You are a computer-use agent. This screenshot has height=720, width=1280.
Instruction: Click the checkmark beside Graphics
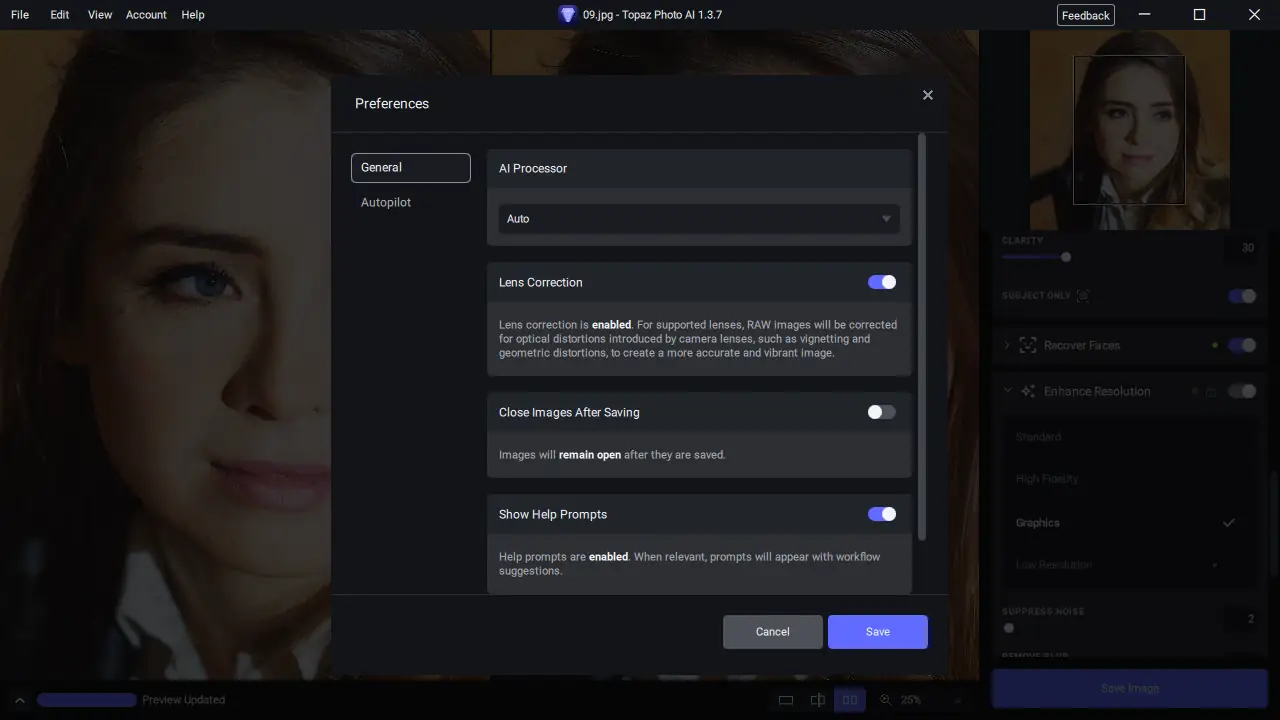pos(1229,523)
